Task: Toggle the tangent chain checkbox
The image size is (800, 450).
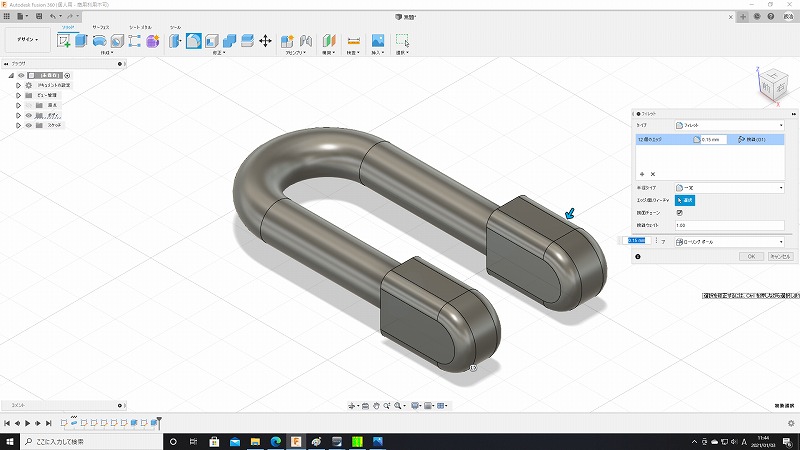Action: point(680,212)
